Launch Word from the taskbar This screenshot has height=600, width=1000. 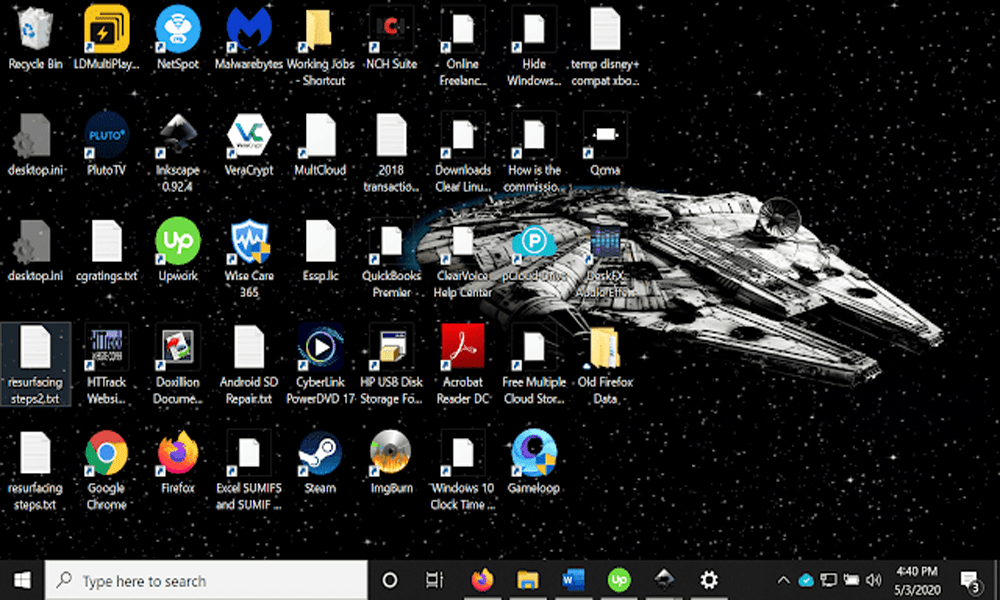pyautogui.click(x=573, y=580)
